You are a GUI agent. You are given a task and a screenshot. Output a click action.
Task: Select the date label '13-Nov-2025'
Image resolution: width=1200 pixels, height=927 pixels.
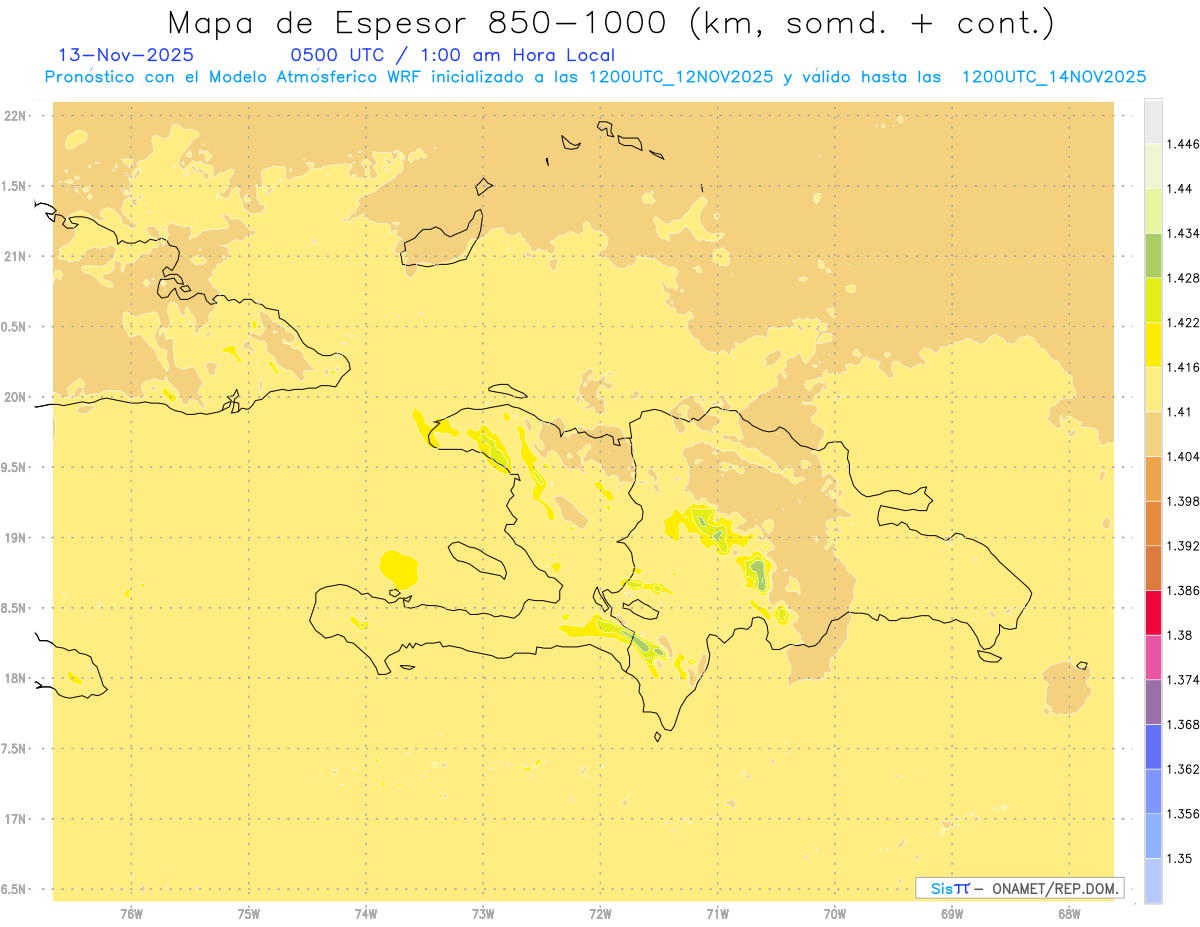click(x=127, y=56)
